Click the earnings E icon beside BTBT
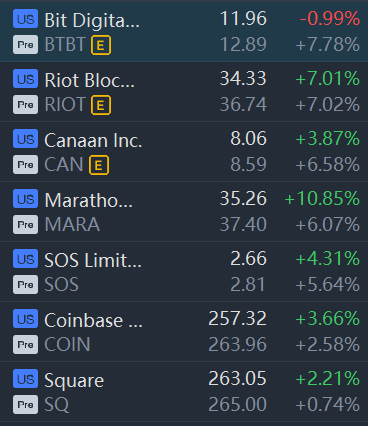This screenshot has height=426, width=368. pyautogui.click(x=101, y=45)
